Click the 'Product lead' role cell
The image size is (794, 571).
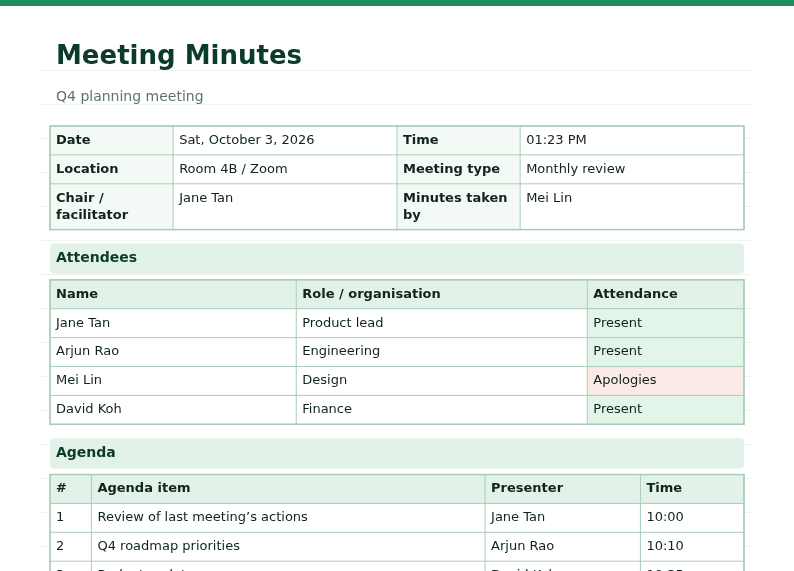click(x=442, y=323)
